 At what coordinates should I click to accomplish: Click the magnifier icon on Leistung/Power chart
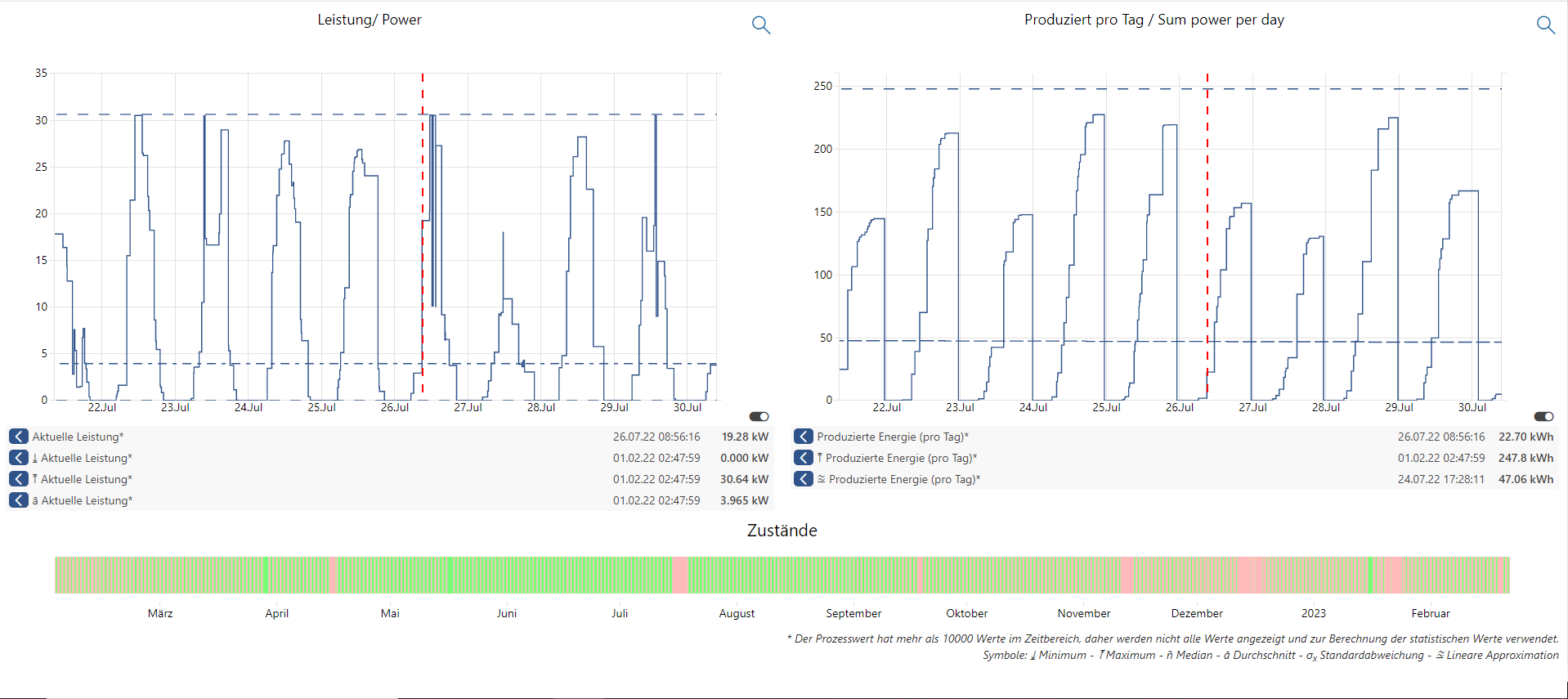coord(760,25)
